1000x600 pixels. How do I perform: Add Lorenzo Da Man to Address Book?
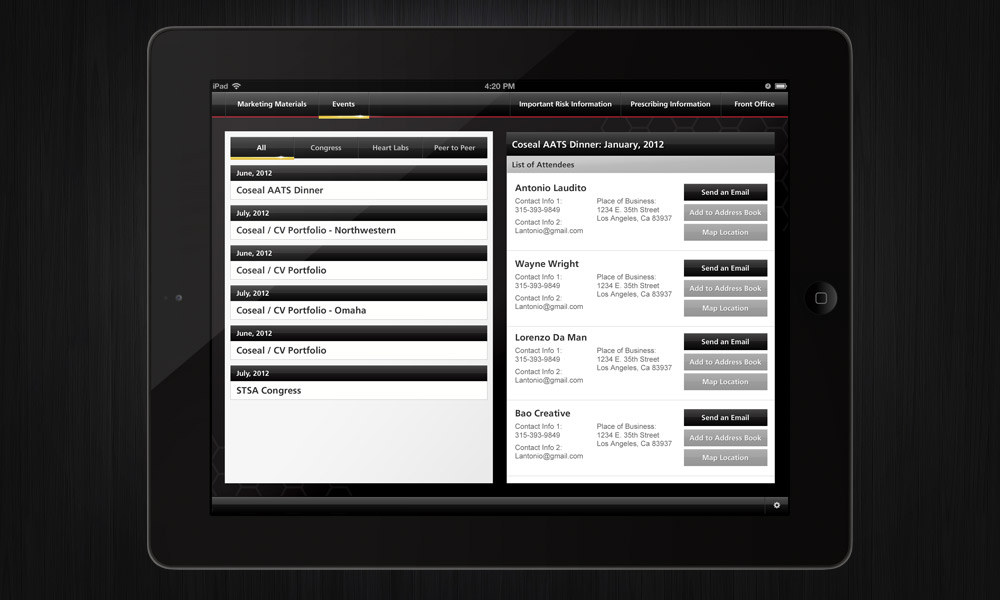tap(725, 362)
